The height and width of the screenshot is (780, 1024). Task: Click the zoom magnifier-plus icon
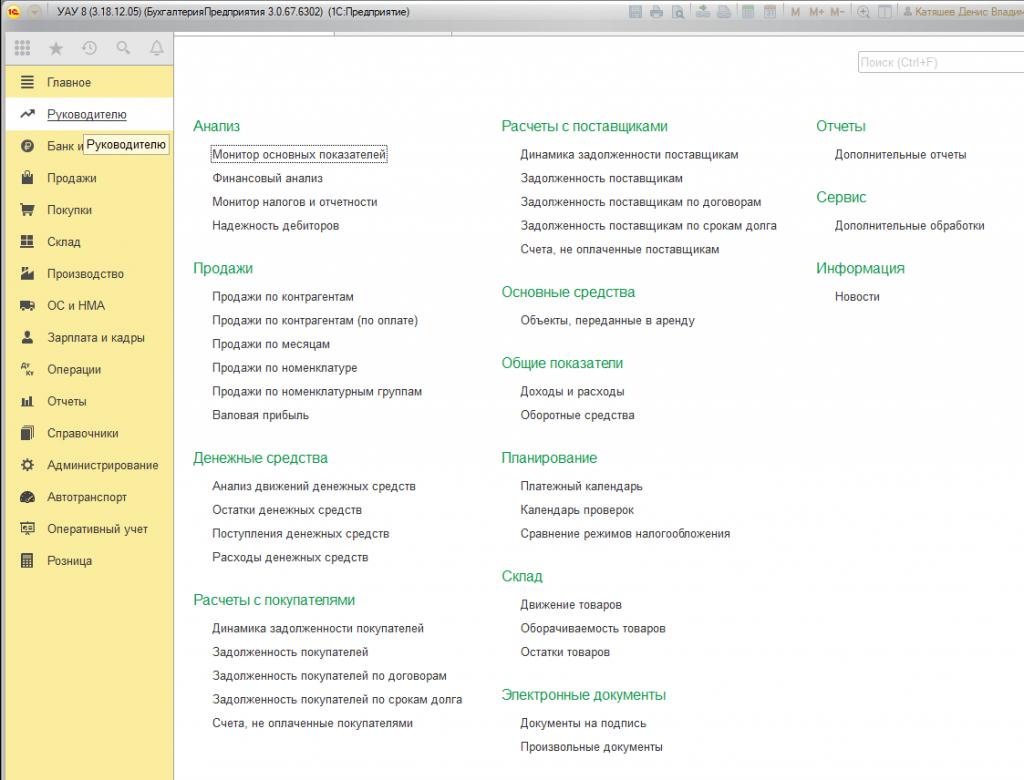click(x=863, y=12)
